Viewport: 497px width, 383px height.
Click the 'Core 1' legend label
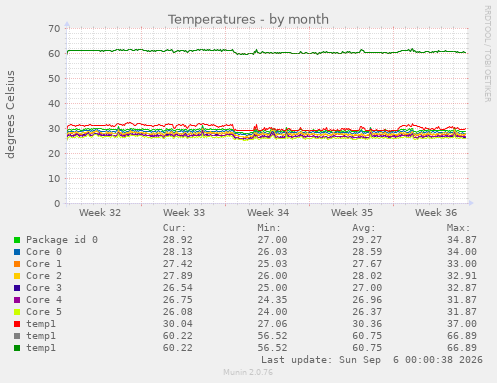click(44, 264)
